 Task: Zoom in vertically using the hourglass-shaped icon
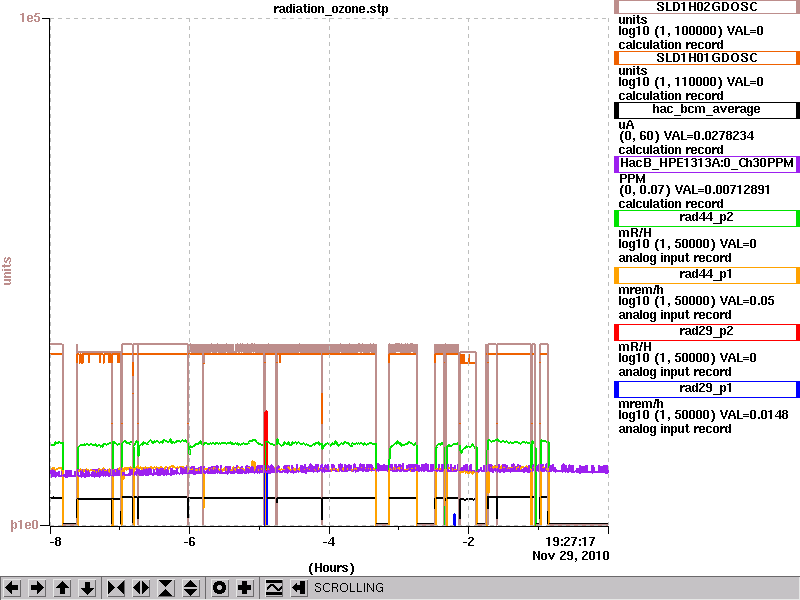[166, 588]
